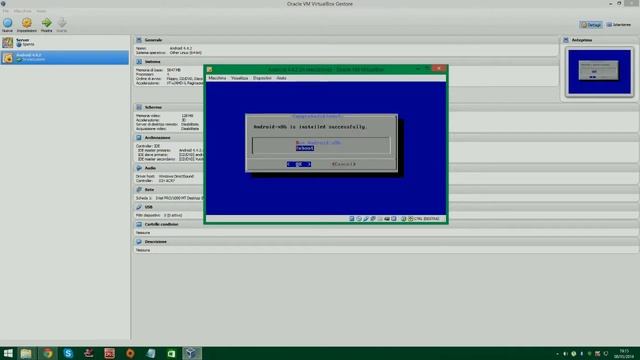Open Dispositivi menu in the VM window
Viewport: 640px width, 360px height.
coord(262,78)
